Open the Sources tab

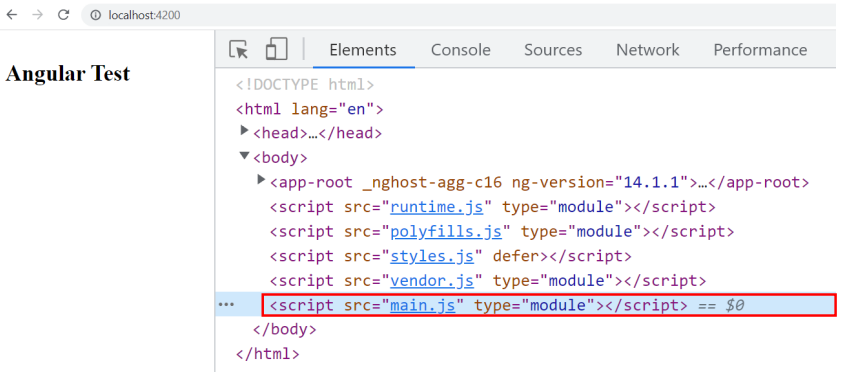[x=553, y=50]
